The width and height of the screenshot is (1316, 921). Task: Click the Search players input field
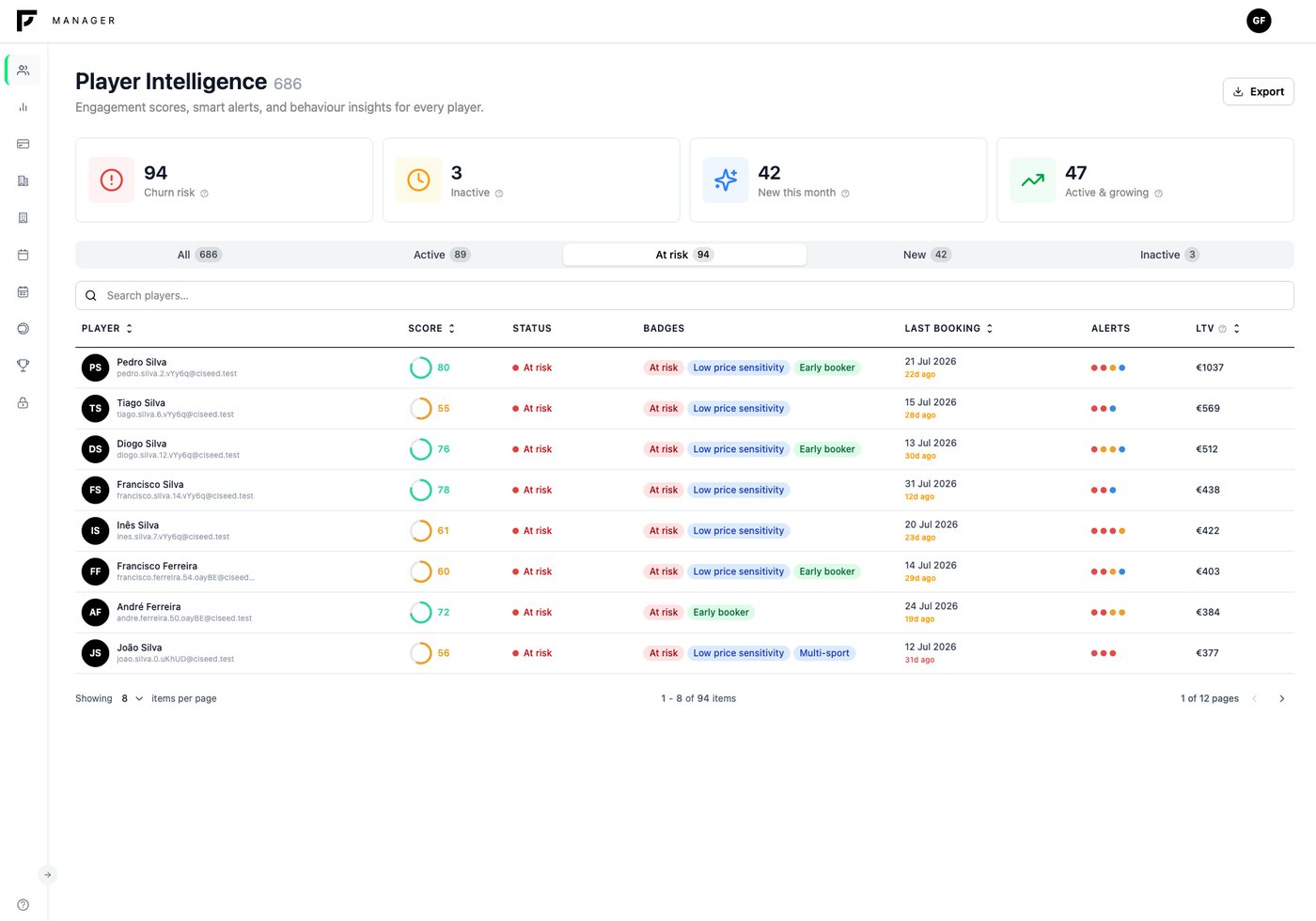coord(684,295)
